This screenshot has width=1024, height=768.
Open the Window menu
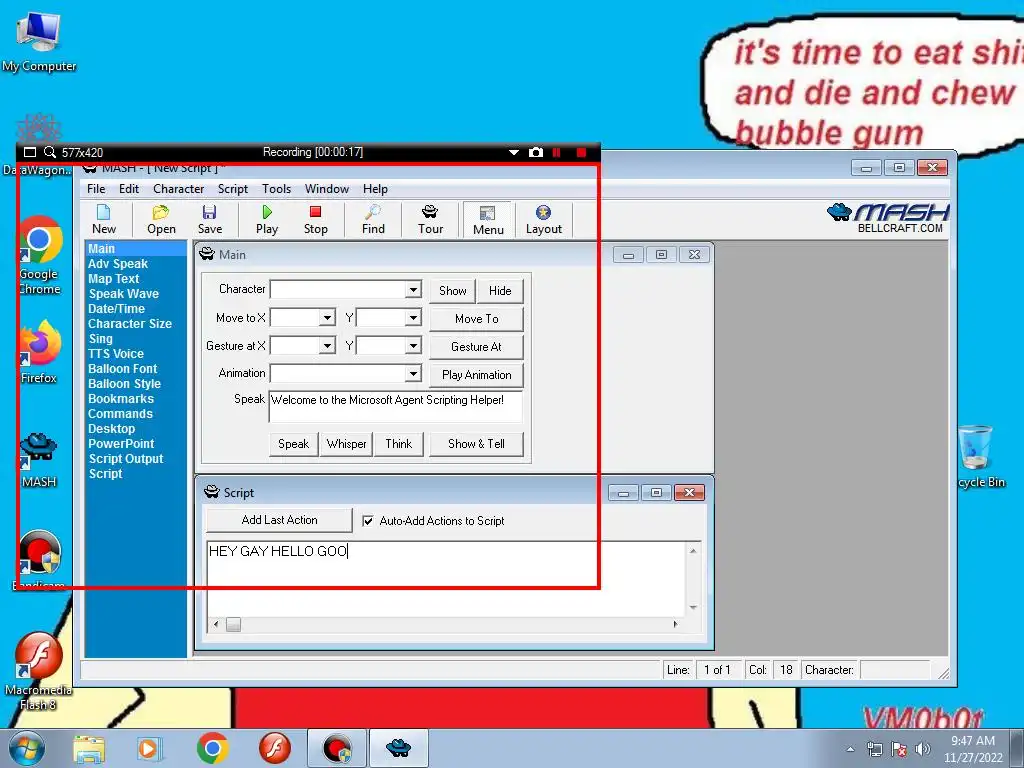click(x=327, y=189)
